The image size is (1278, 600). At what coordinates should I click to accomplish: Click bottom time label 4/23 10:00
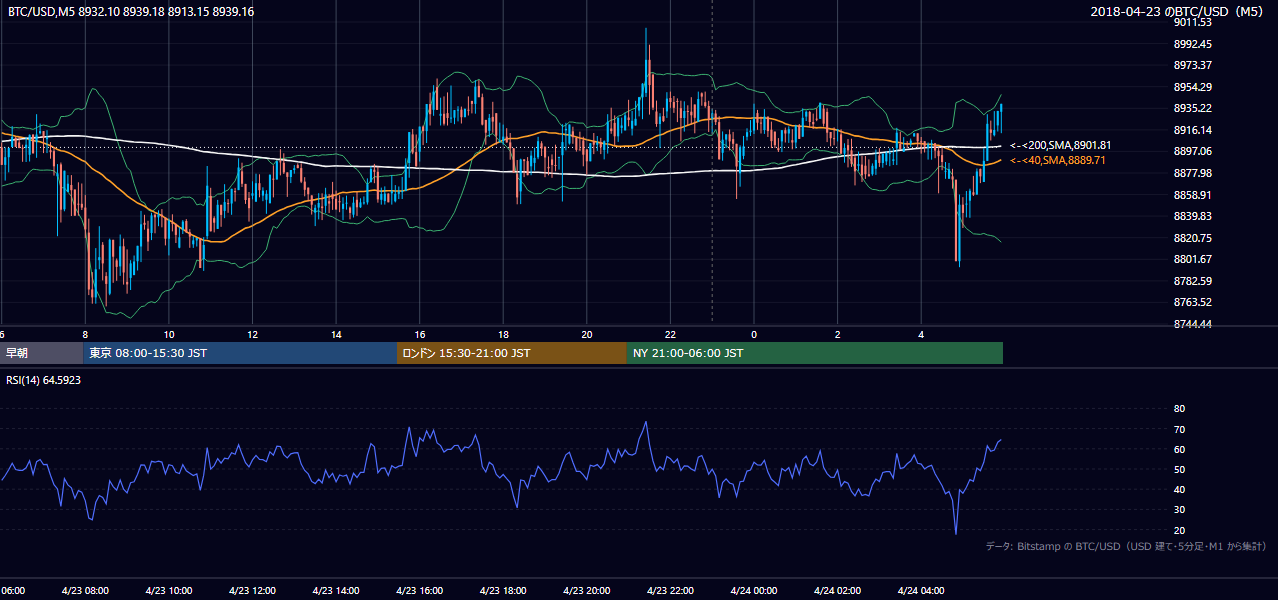click(x=168, y=591)
